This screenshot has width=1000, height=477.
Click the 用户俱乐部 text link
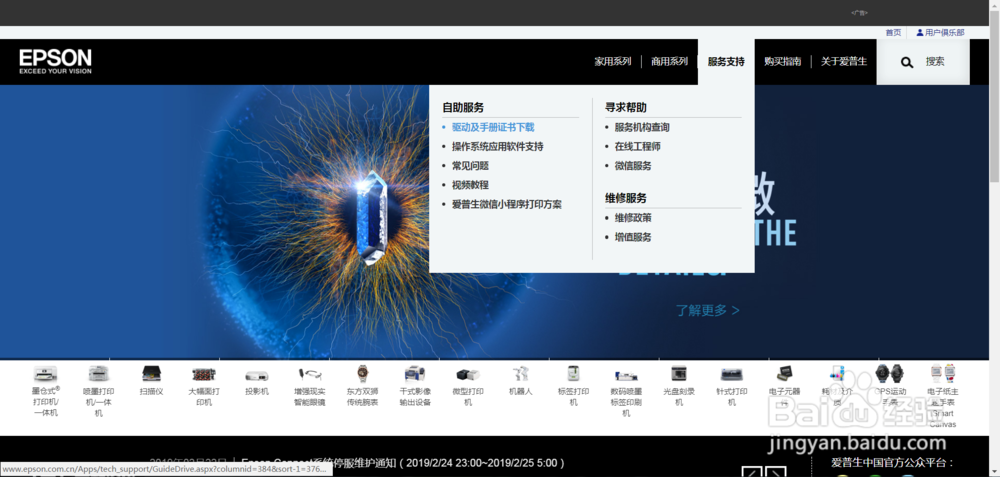(945, 33)
